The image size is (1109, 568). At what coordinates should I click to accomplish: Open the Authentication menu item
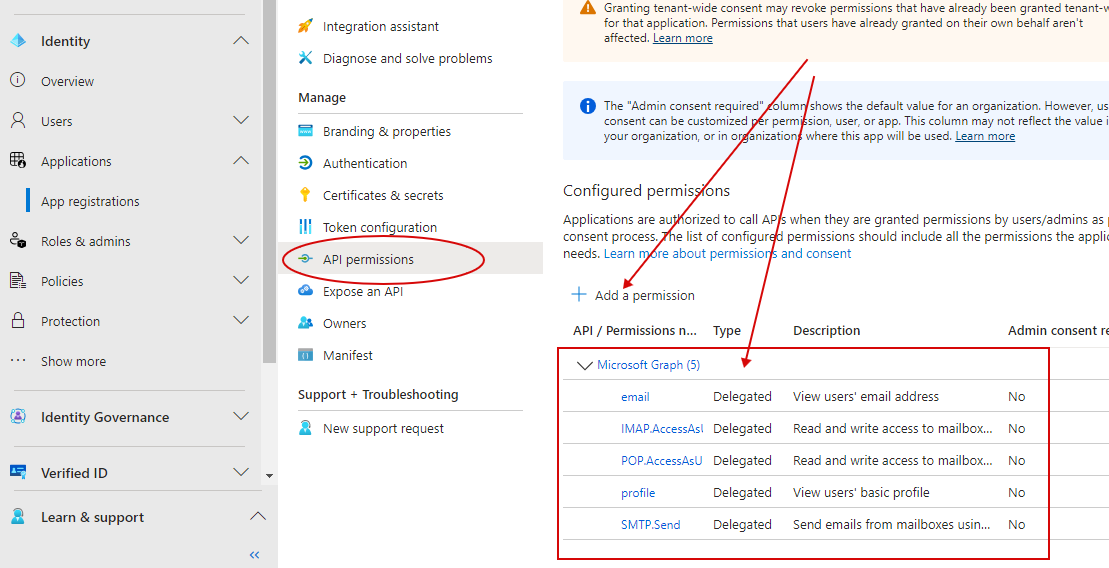tap(364, 163)
